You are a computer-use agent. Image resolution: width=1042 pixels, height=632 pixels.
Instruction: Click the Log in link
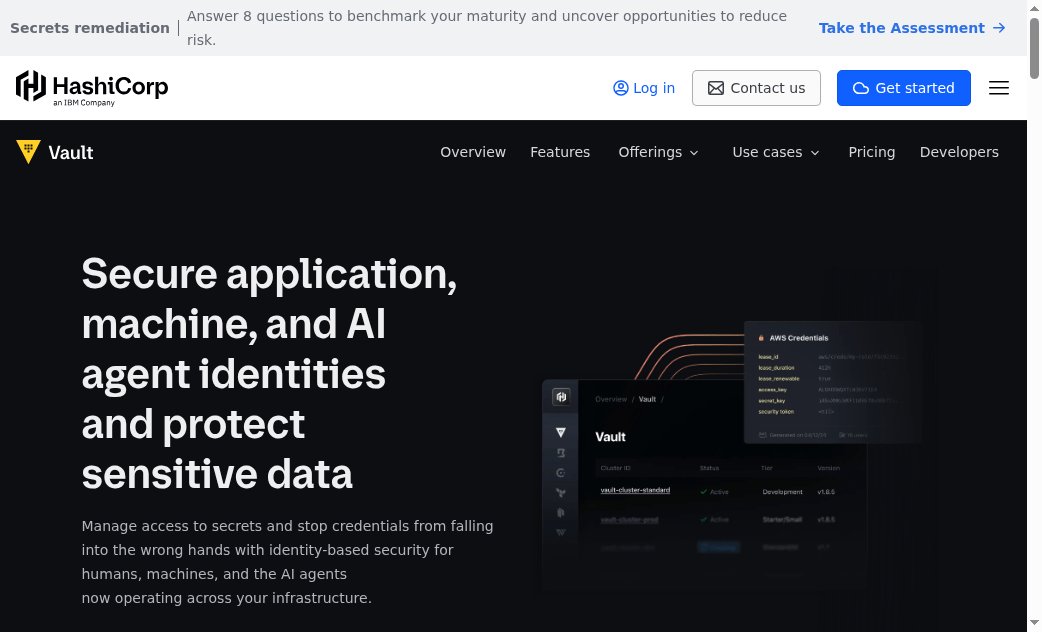point(643,88)
